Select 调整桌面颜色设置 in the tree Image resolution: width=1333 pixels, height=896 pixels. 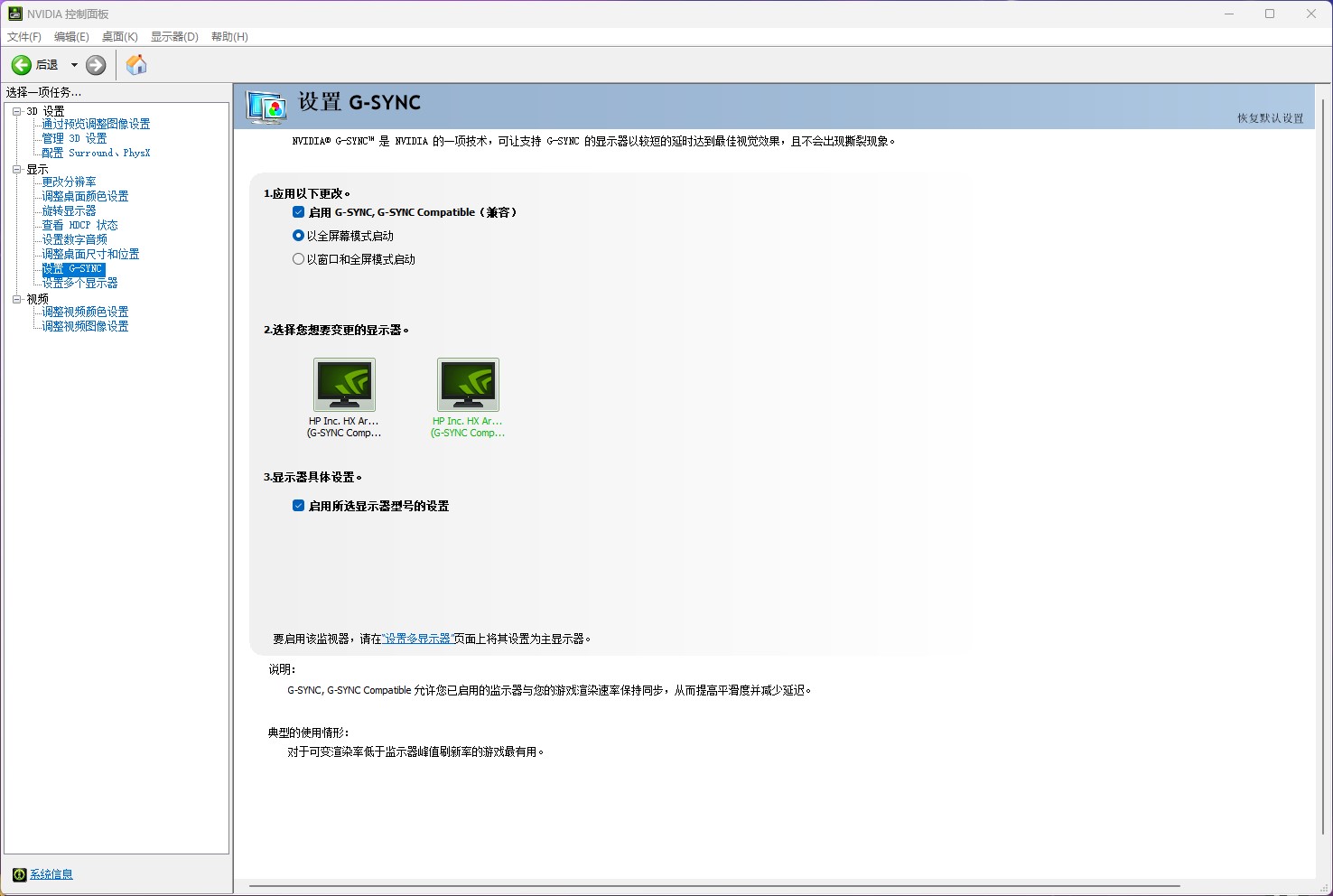tap(85, 197)
